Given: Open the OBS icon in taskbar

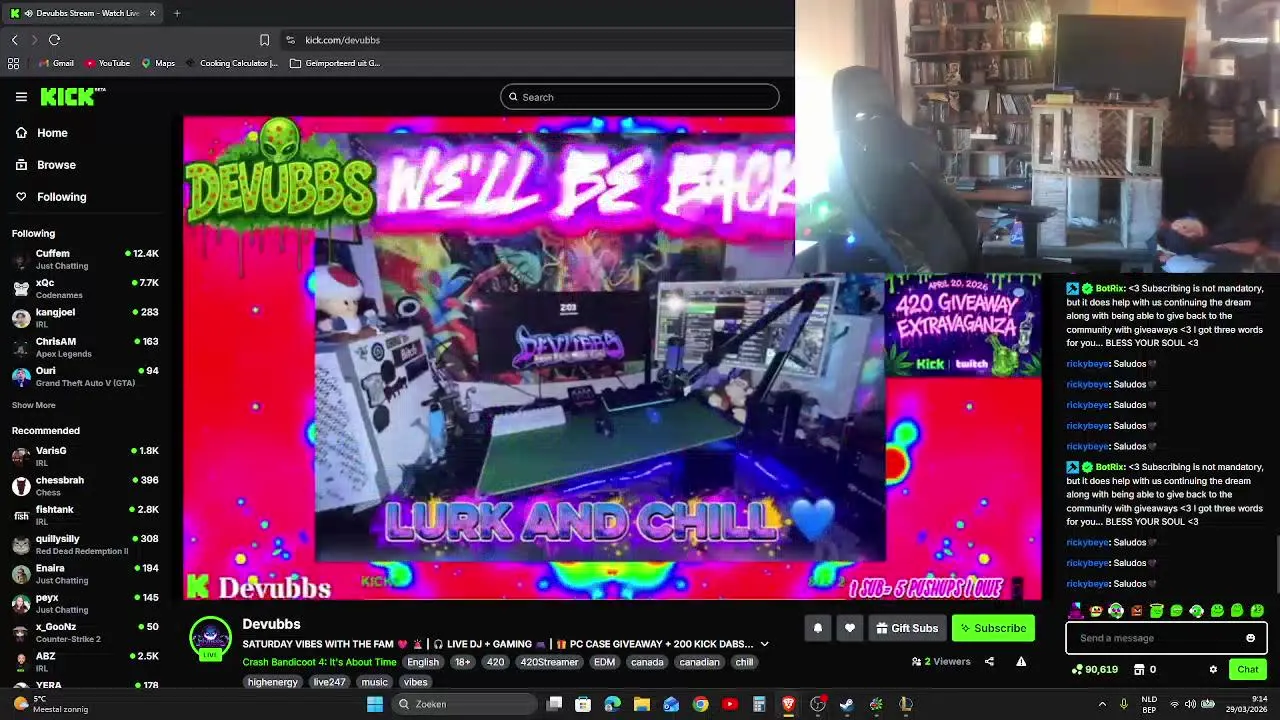Looking at the screenshot, I should coord(818,704).
